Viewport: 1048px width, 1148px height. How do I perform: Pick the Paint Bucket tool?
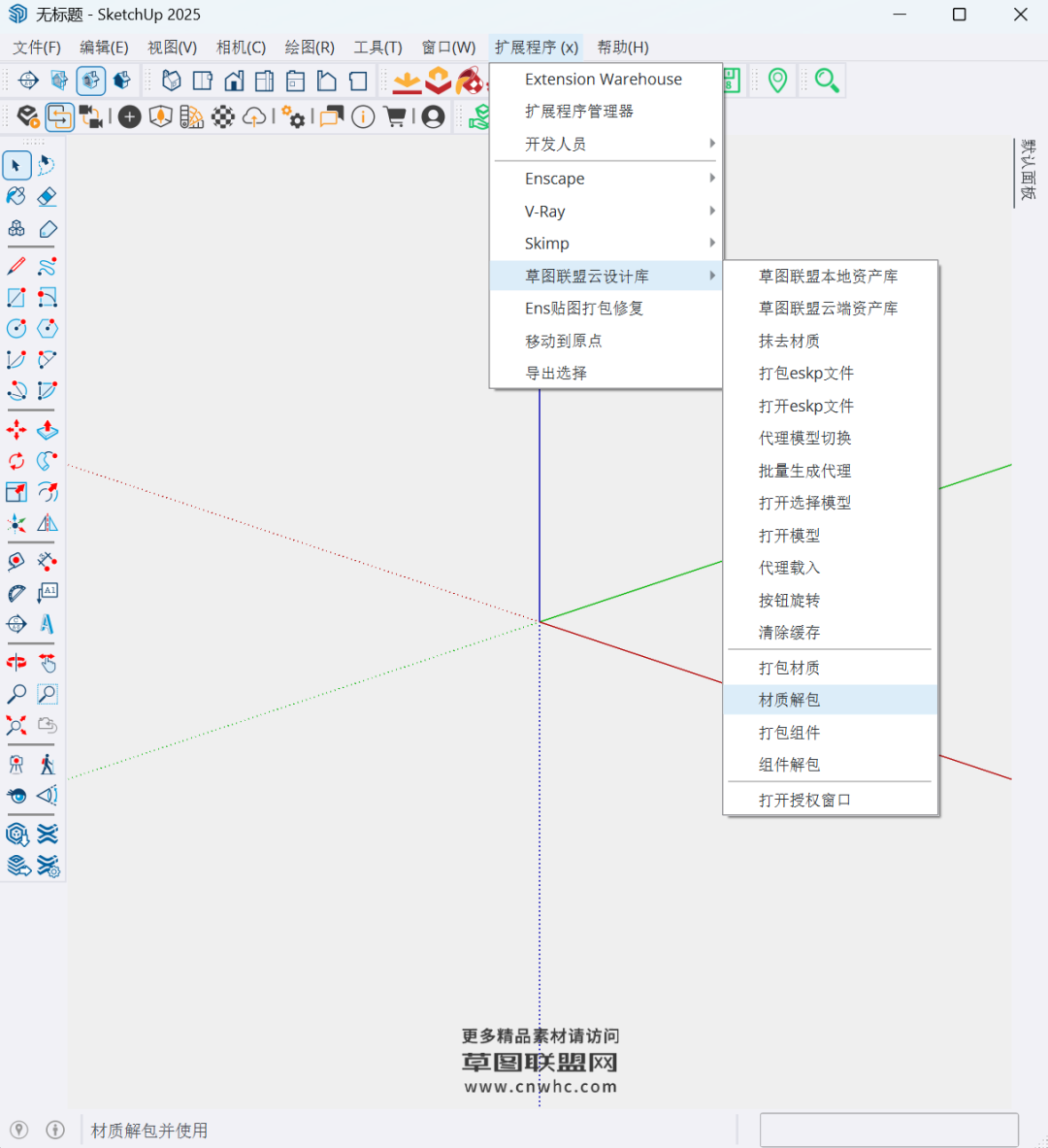16,197
